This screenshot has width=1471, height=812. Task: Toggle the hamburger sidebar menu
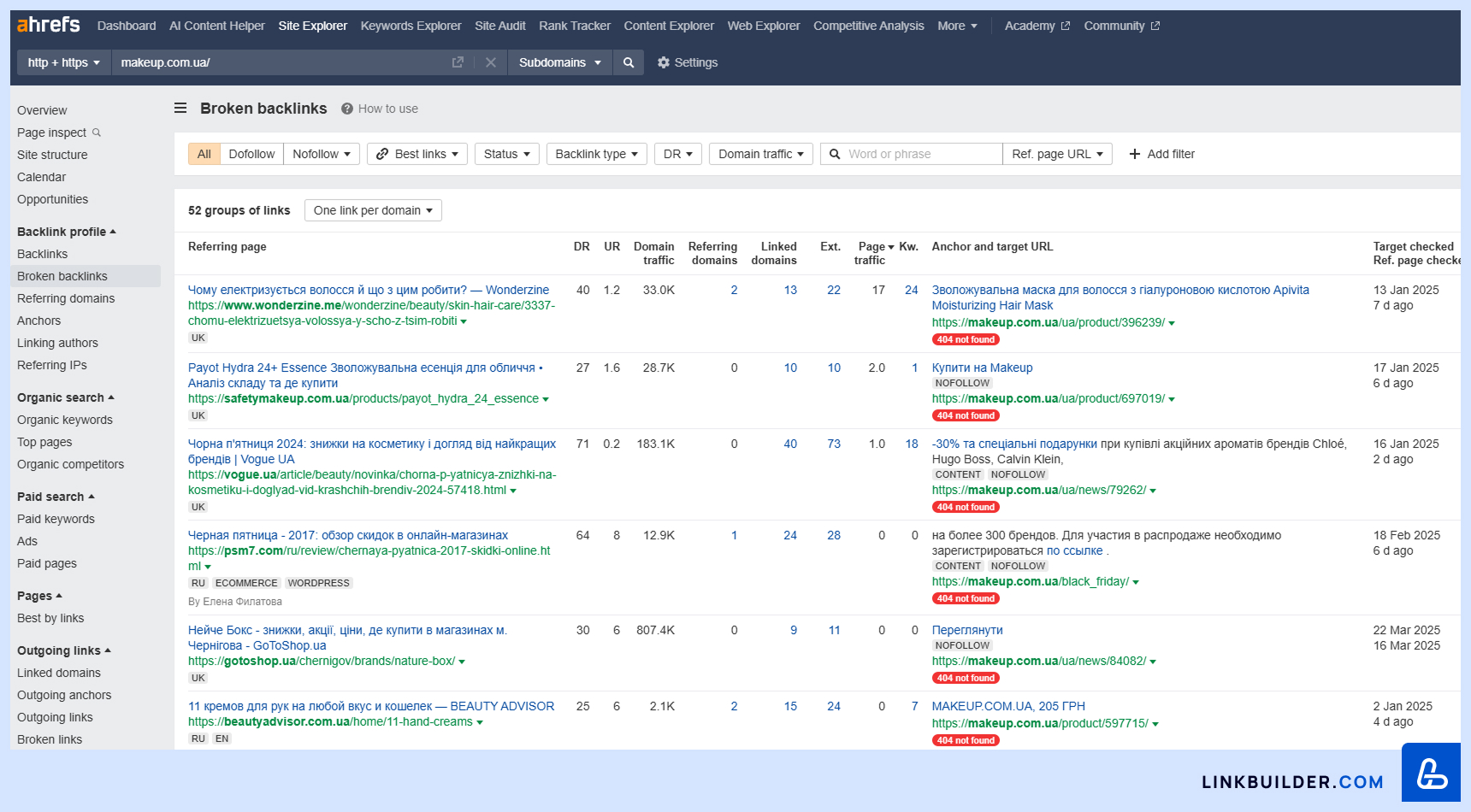click(180, 108)
